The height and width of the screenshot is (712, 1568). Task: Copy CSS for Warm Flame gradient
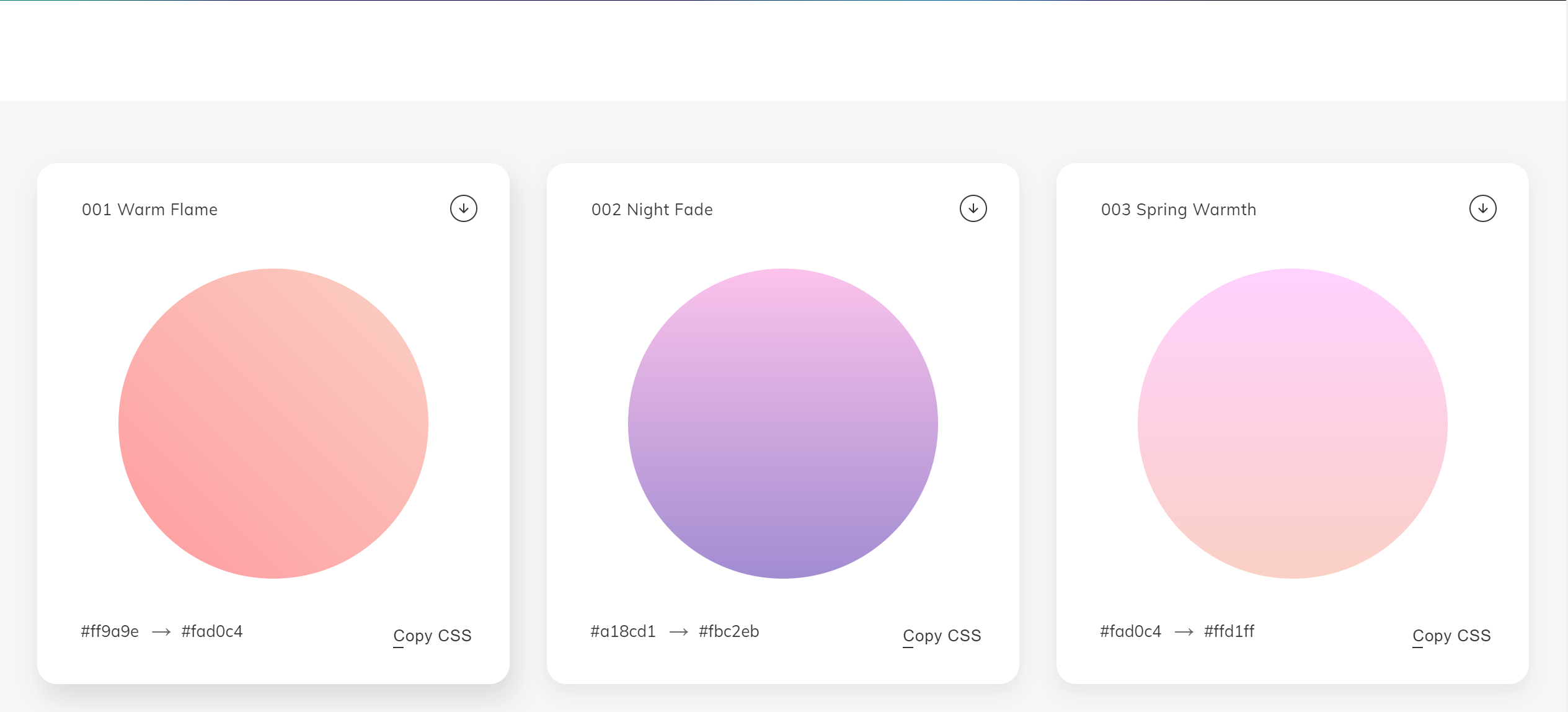pyautogui.click(x=432, y=636)
